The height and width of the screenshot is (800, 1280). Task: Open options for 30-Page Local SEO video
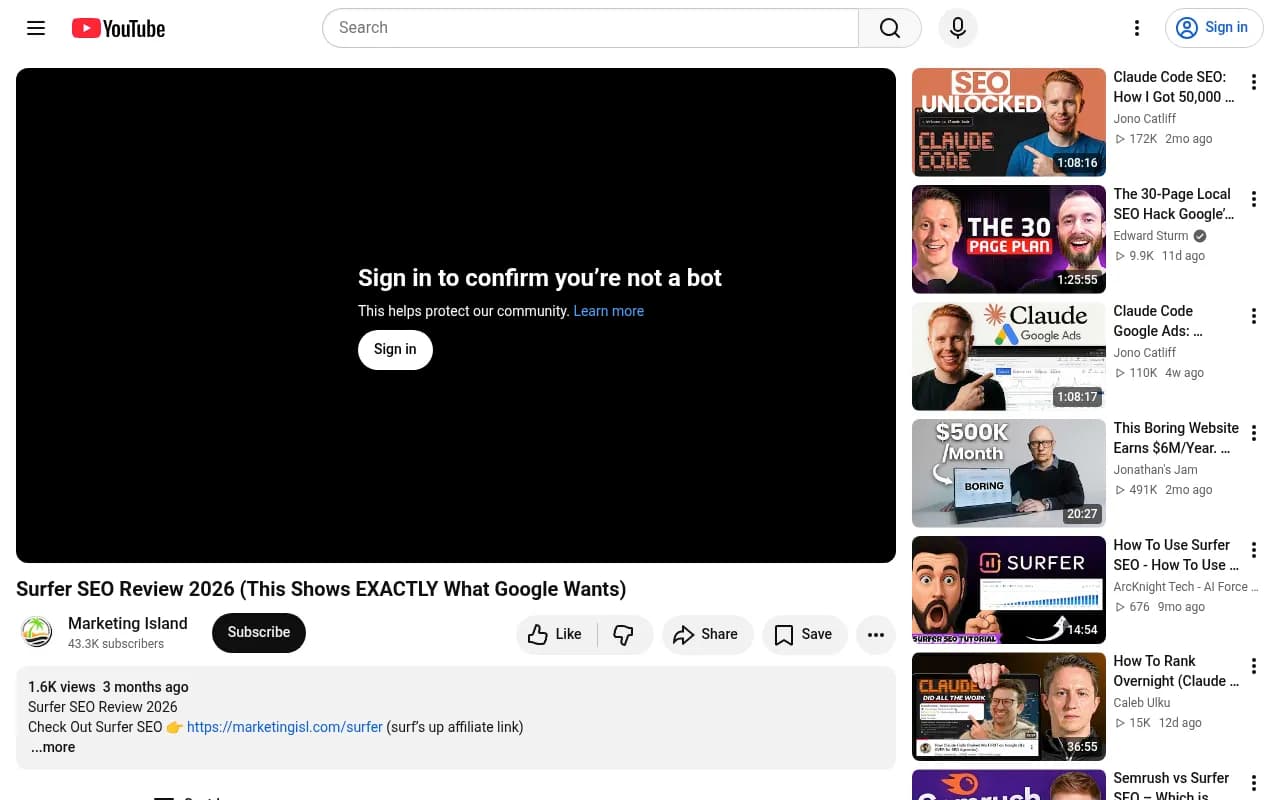(x=1254, y=199)
